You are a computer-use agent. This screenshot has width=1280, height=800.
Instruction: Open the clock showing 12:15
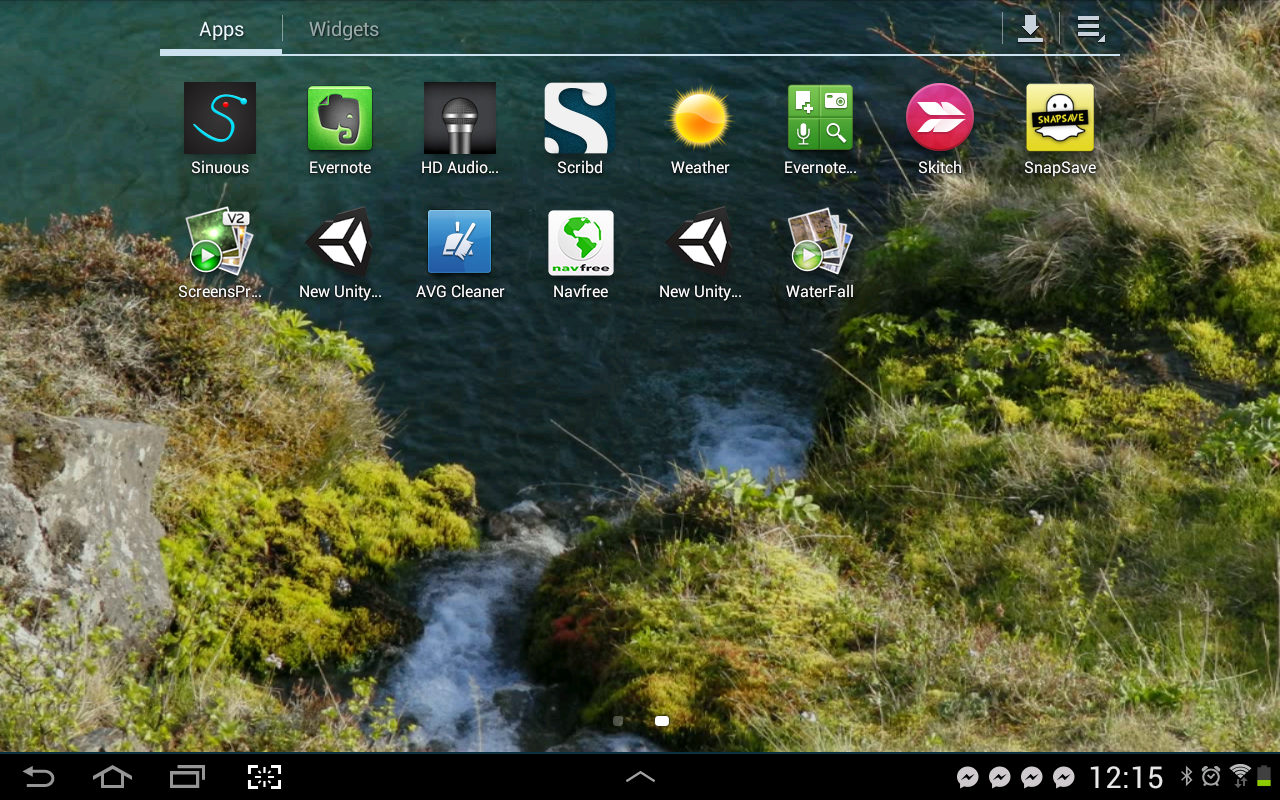[1126, 777]
